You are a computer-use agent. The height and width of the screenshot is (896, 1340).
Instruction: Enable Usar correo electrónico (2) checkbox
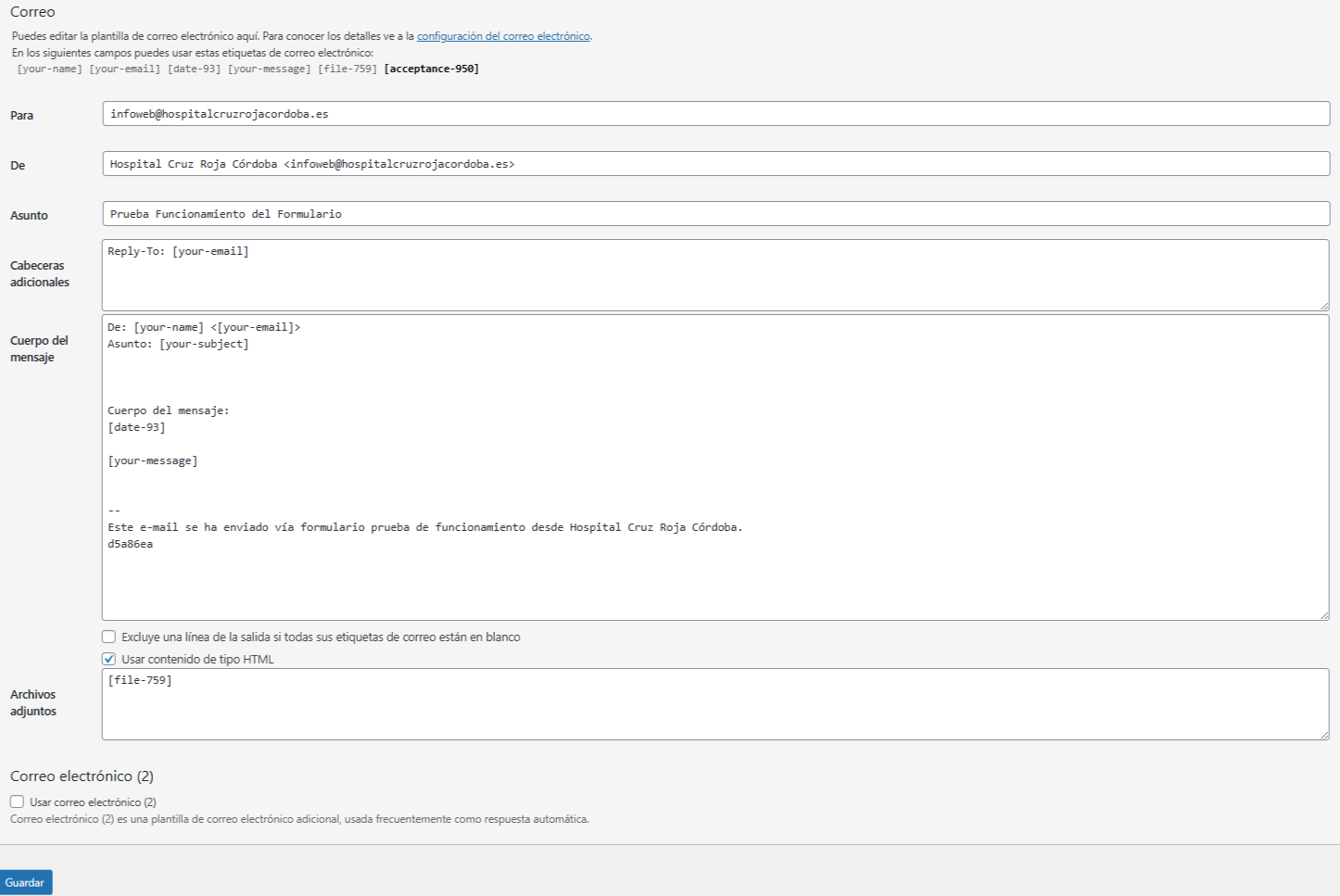coord(18,802)
